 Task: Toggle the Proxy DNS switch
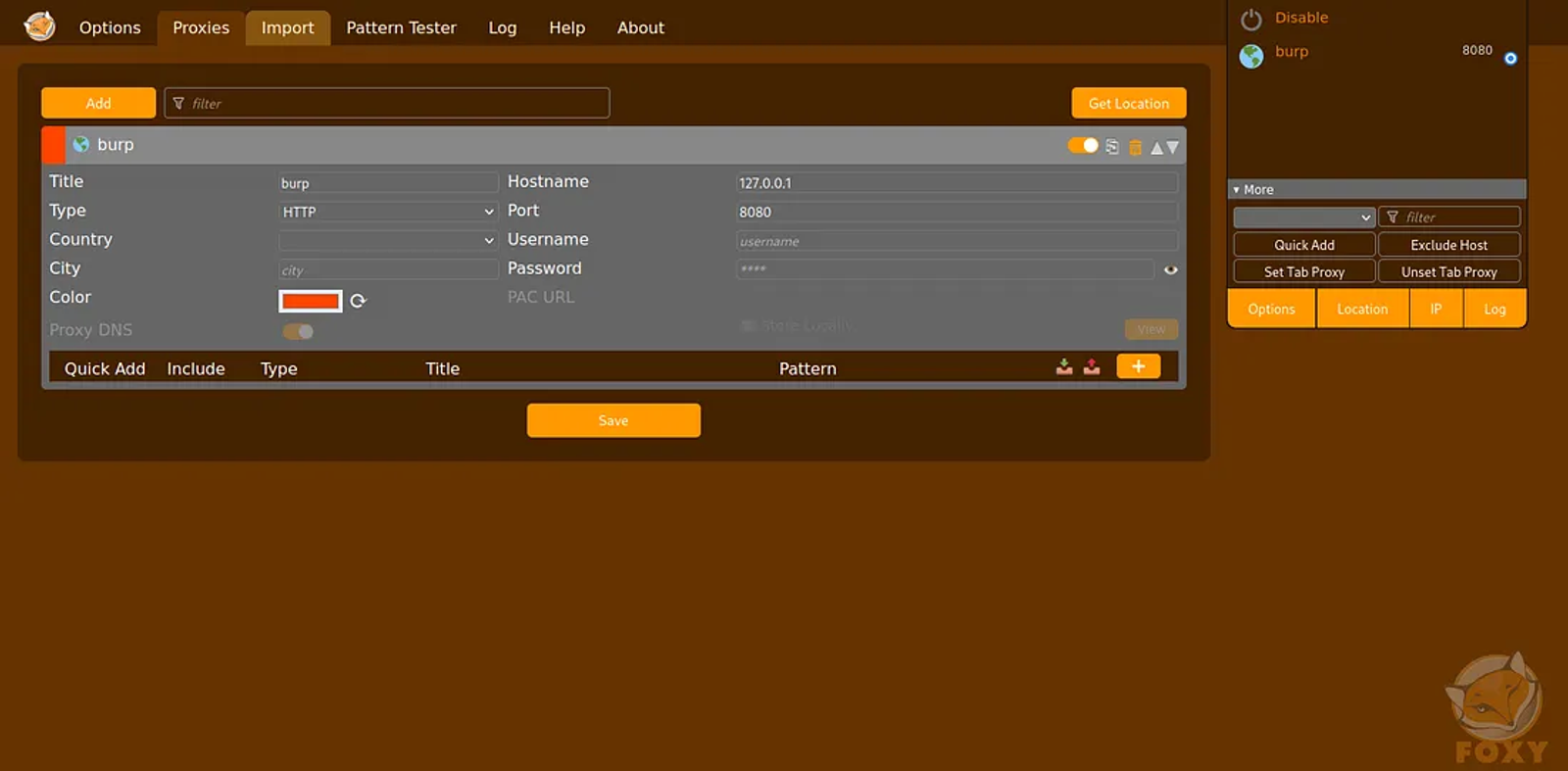pyautogui.click(x=298, y=331)
